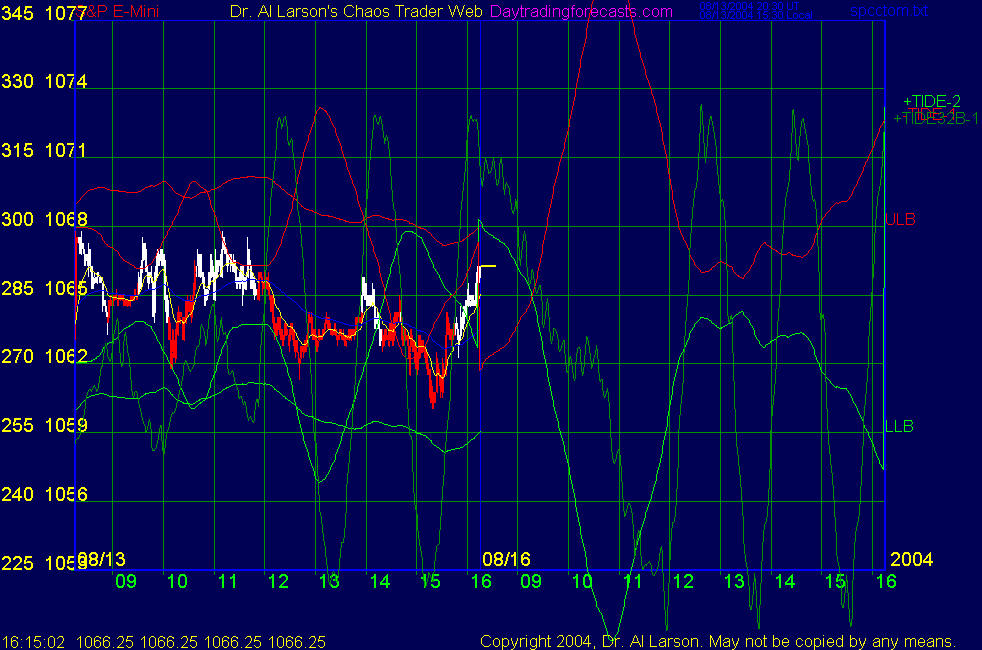Click the 14 hour tick of 08/13 session
Screen dimensions: 982x650
tap(380, 581)
